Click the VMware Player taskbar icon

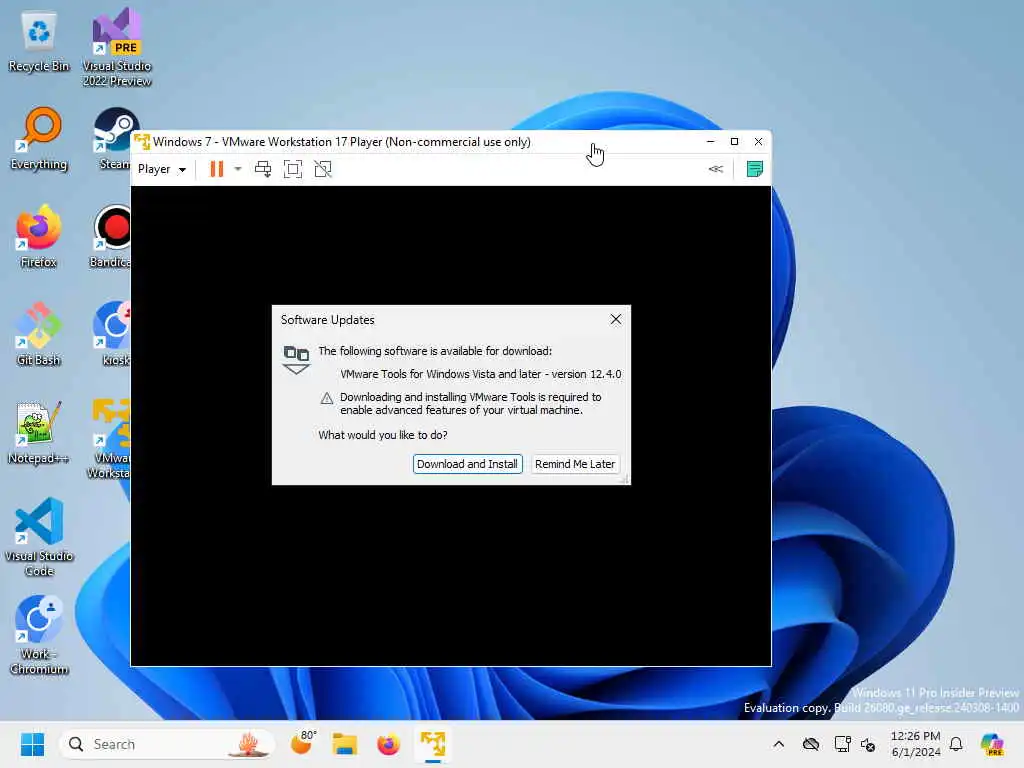tap(432, 744)
